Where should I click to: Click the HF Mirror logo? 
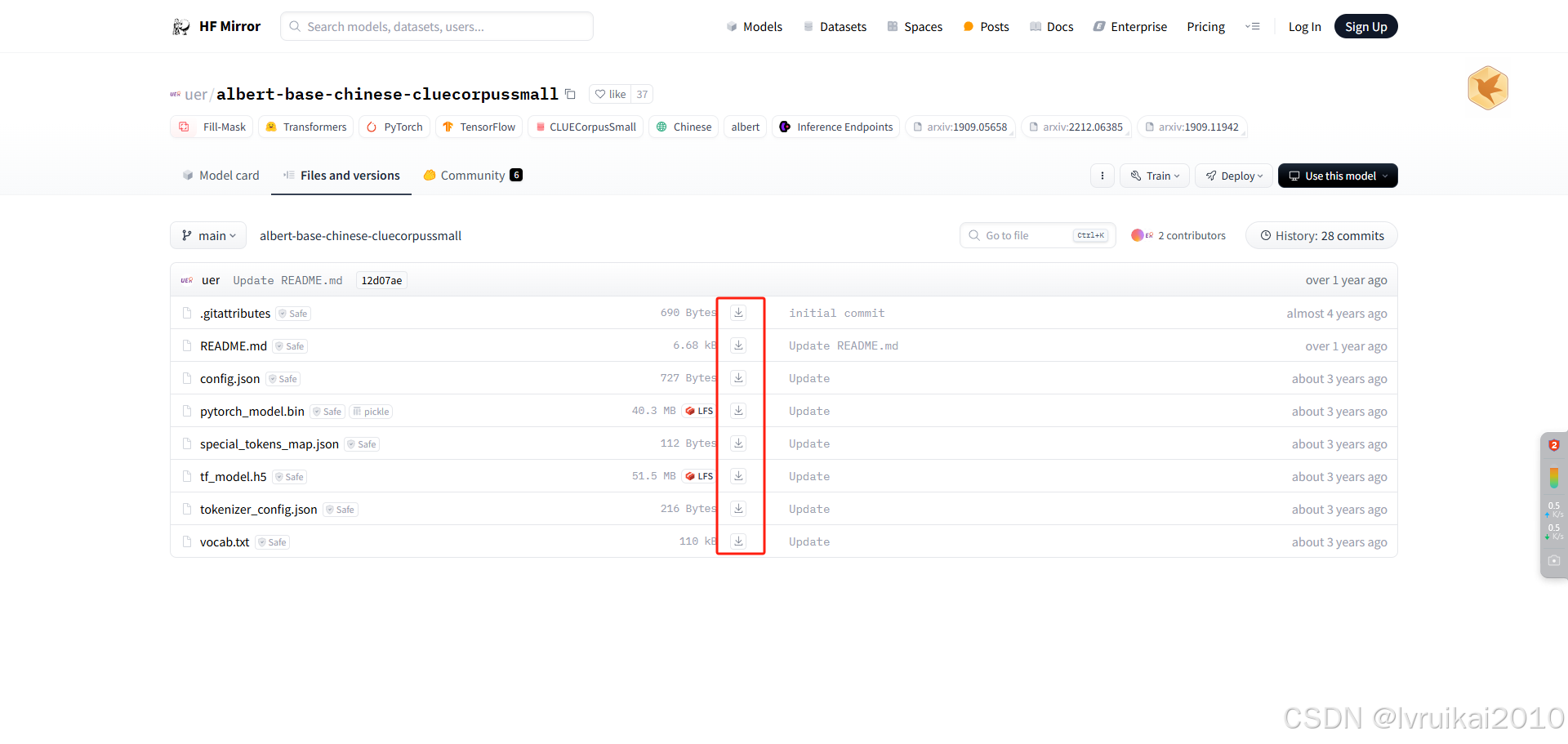(x=216, y=26)
